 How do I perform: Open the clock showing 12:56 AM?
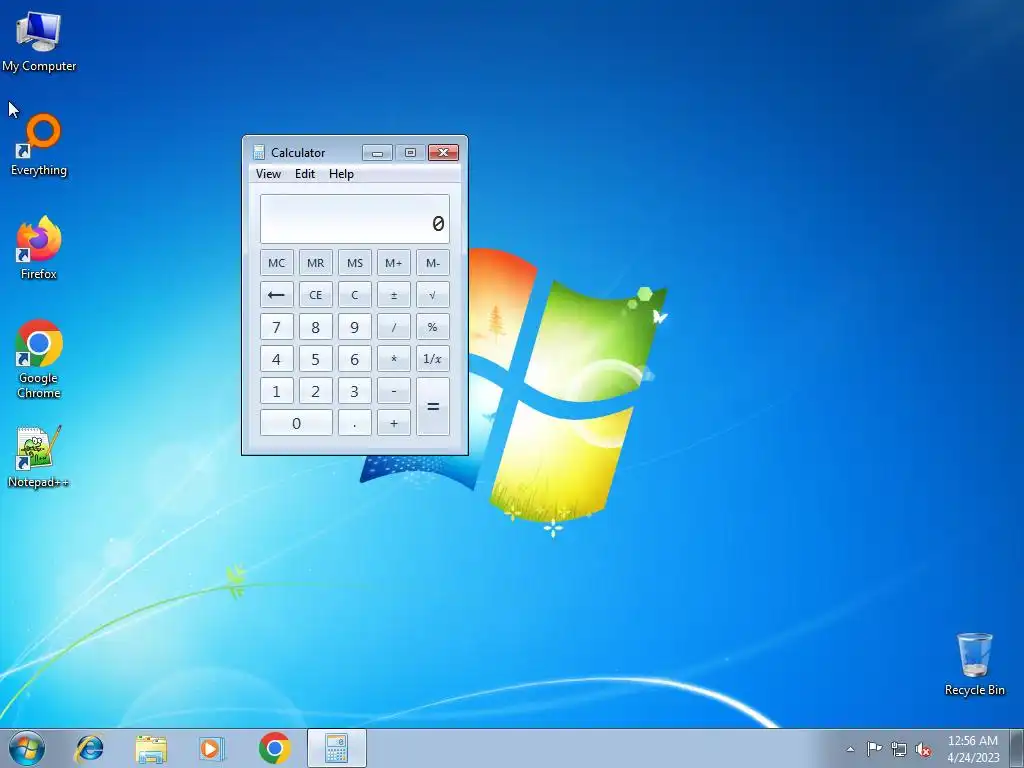pos(973,749)
